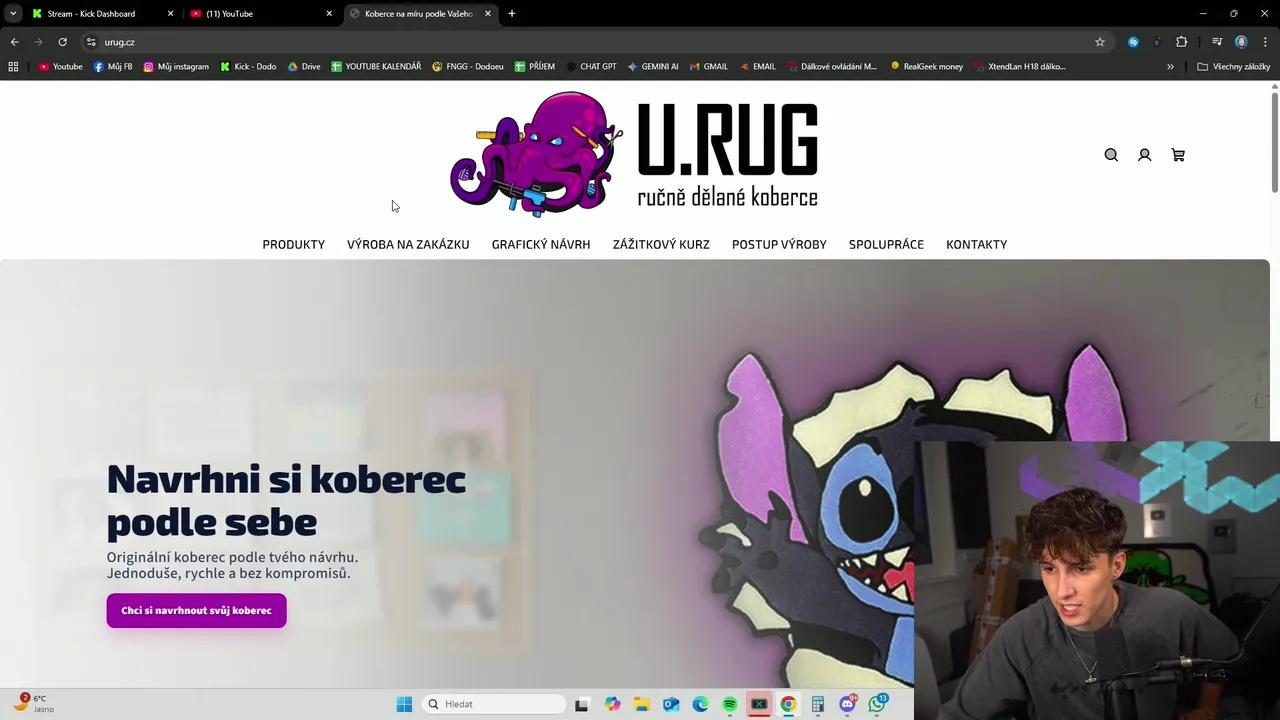Image resolution: width=1280 pixels, height=720 pixels.
Task: Open the POSTUP VÝROBY menu item
Action: (779, 244)
